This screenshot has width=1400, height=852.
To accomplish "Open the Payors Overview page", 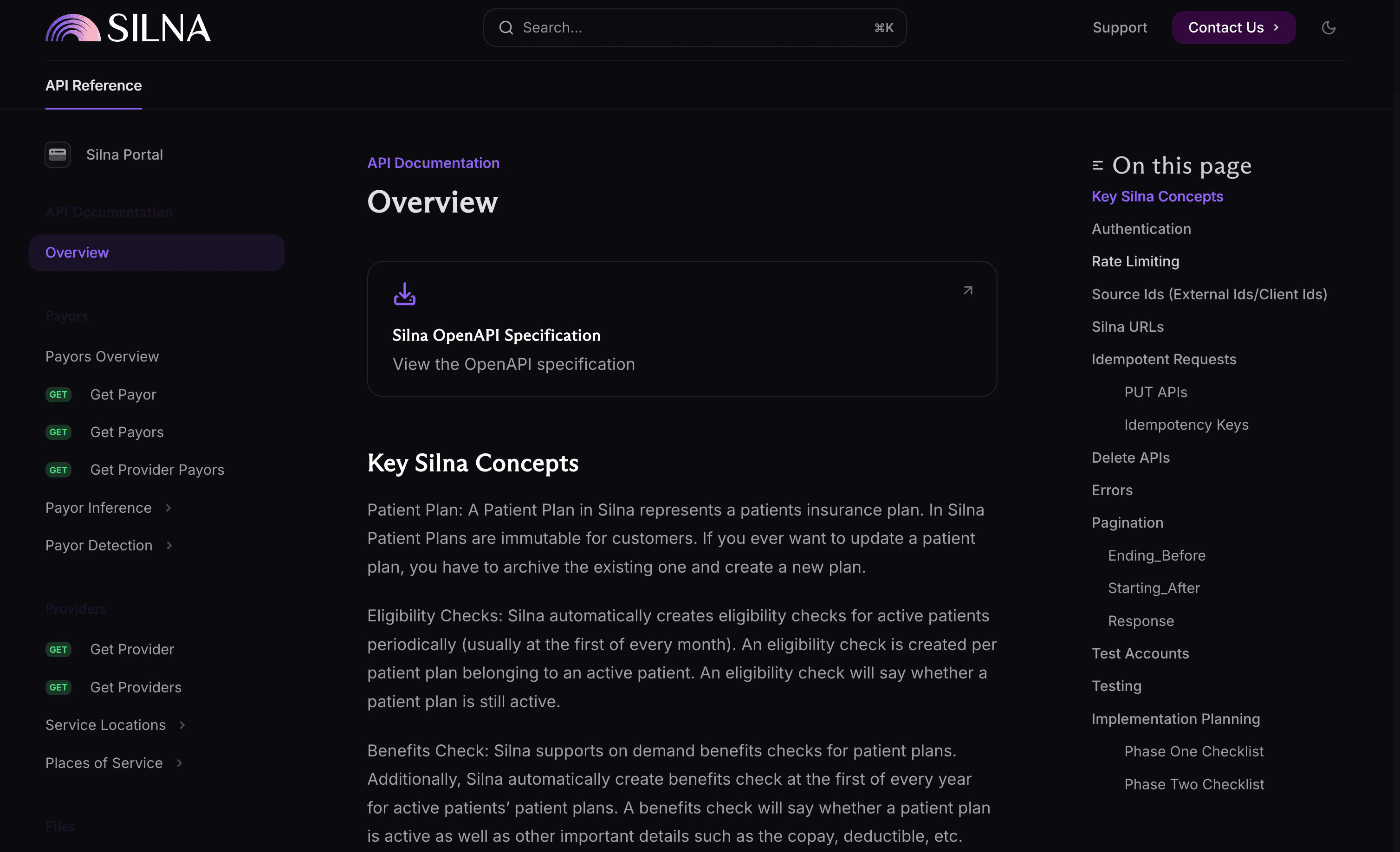I will (x=102, y=357).
